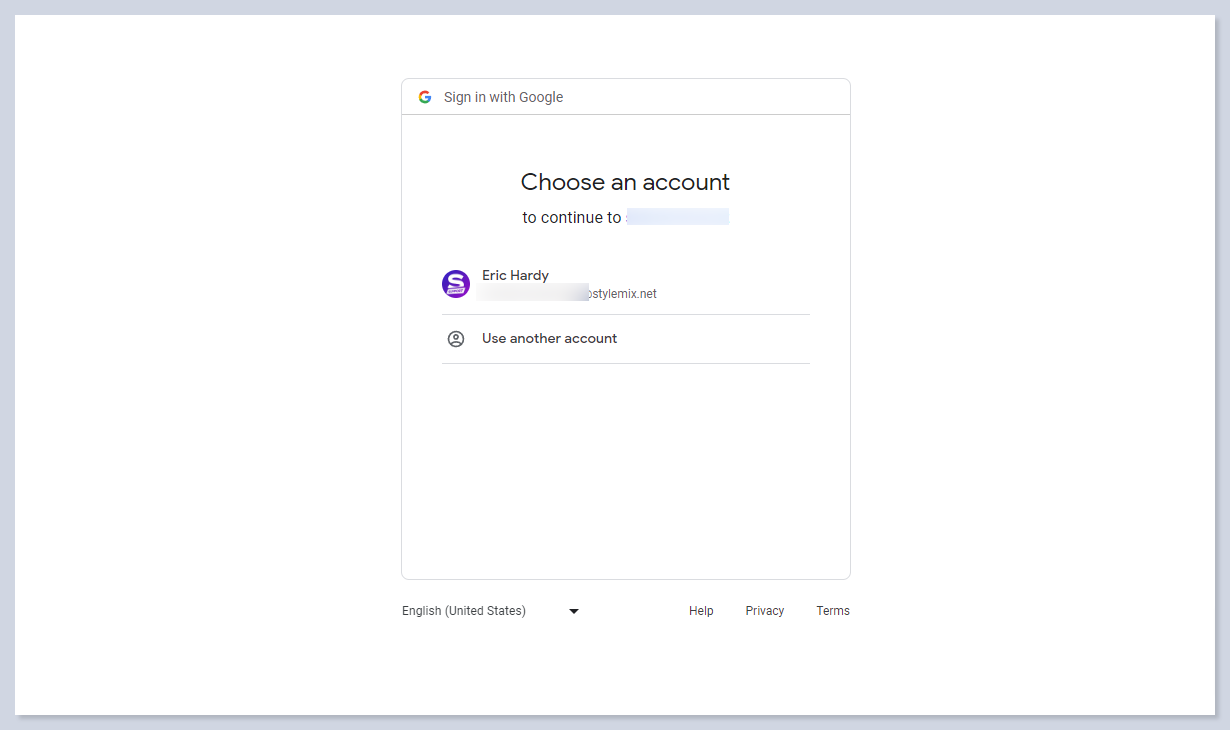Click the language dropdown arrow
1230x730 pixels.
(574, 611)
